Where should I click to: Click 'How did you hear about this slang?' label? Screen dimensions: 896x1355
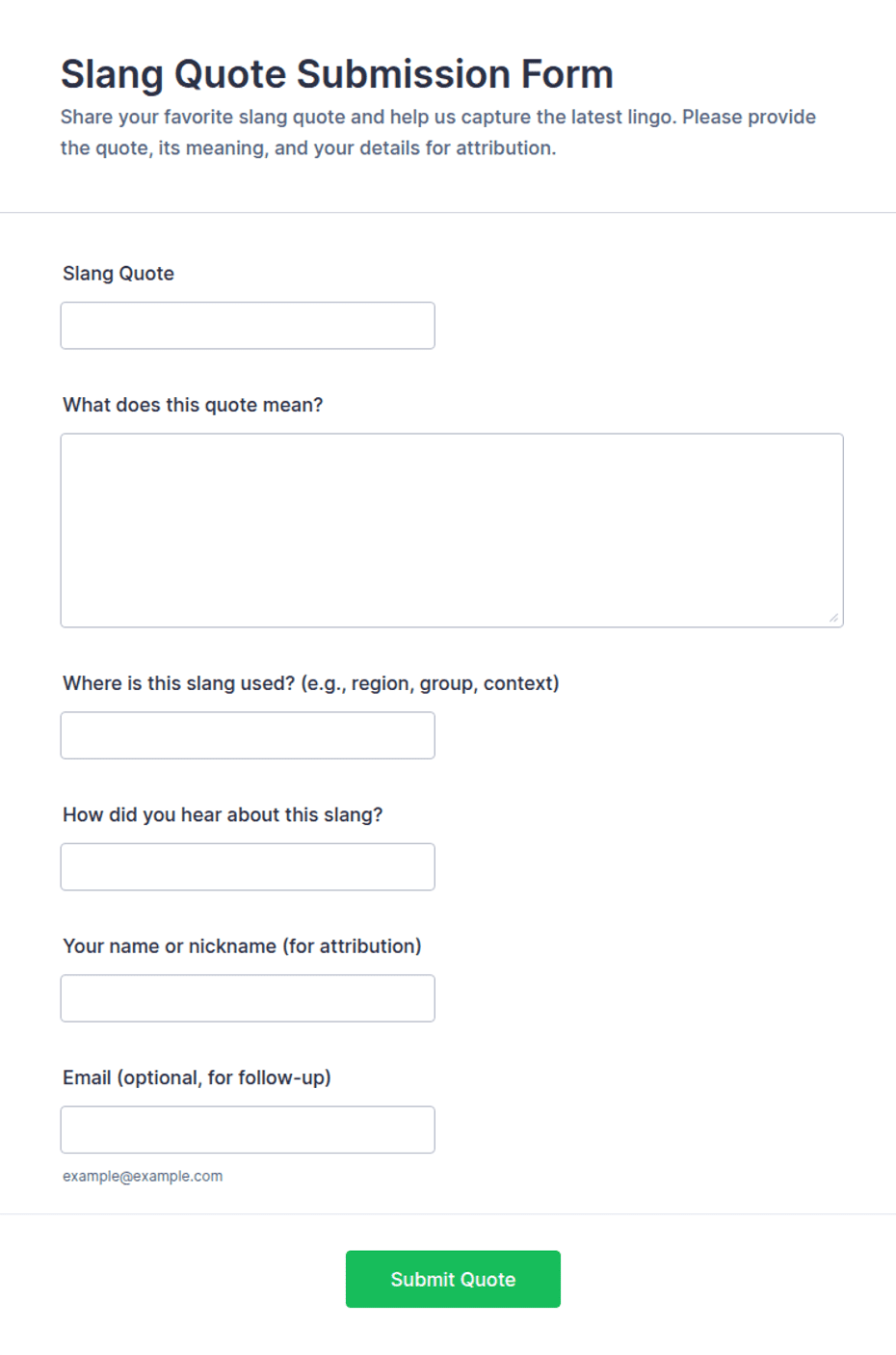tap(223, 814)
